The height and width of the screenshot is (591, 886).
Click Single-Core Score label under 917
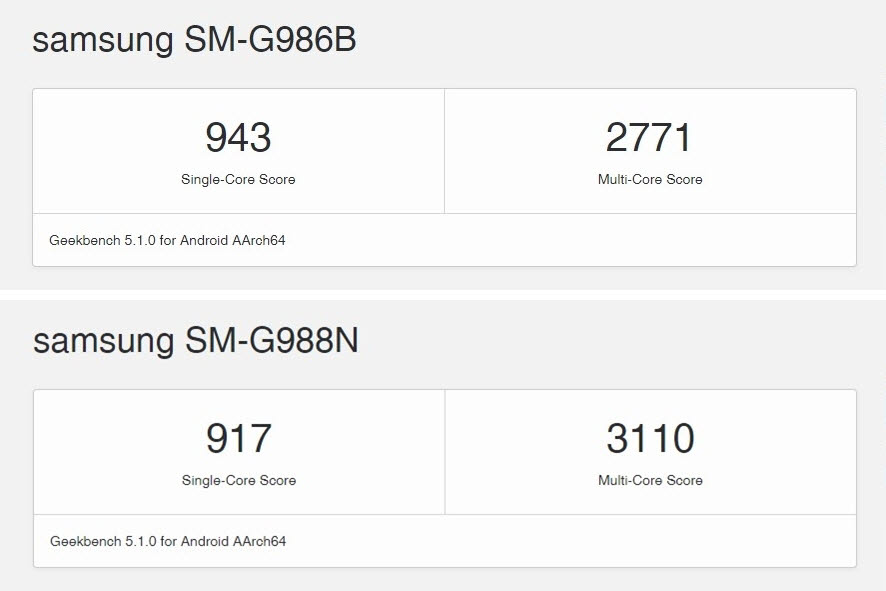point(238,480)
